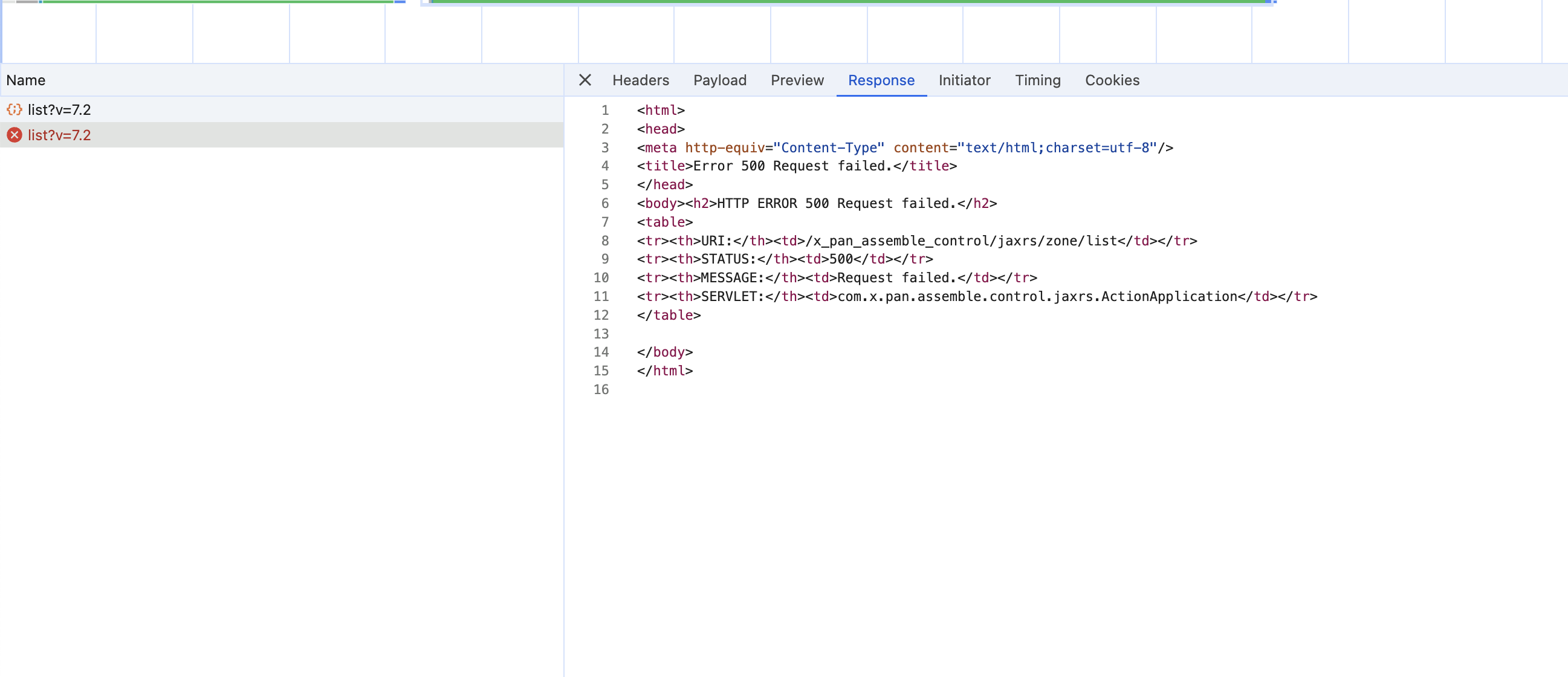Click the orange JSON icon of first request
This screenshot has height=677, width=1568.
(14, 109)
